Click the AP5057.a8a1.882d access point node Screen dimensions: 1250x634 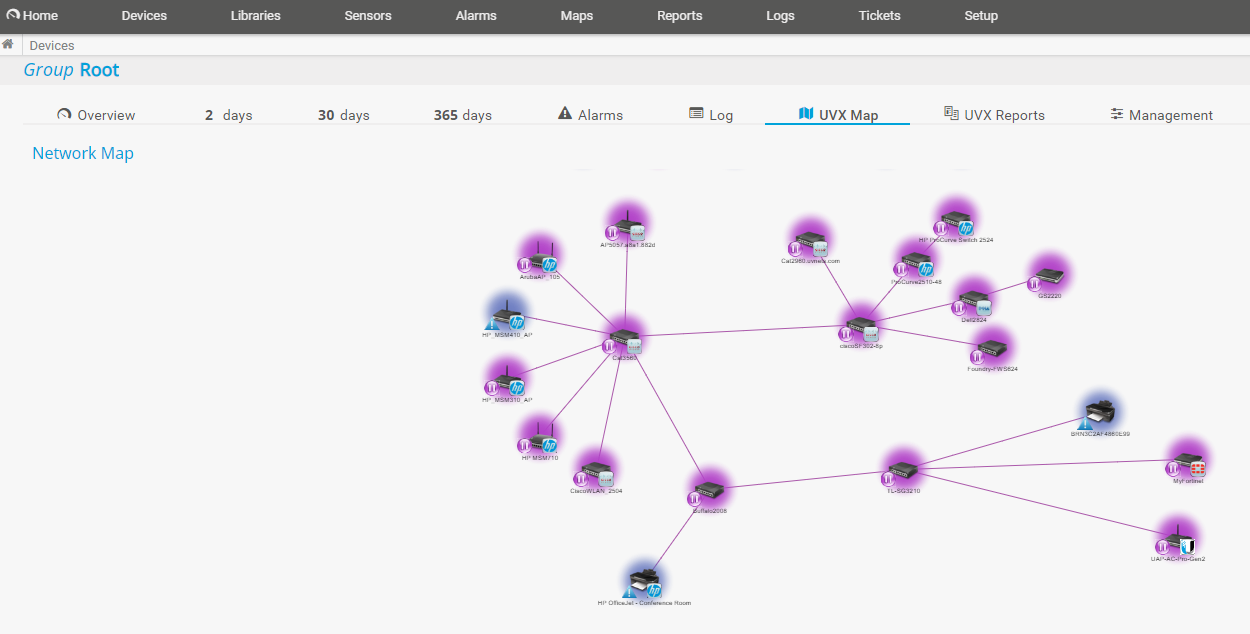pyautogui.click(x=627, y=223)
